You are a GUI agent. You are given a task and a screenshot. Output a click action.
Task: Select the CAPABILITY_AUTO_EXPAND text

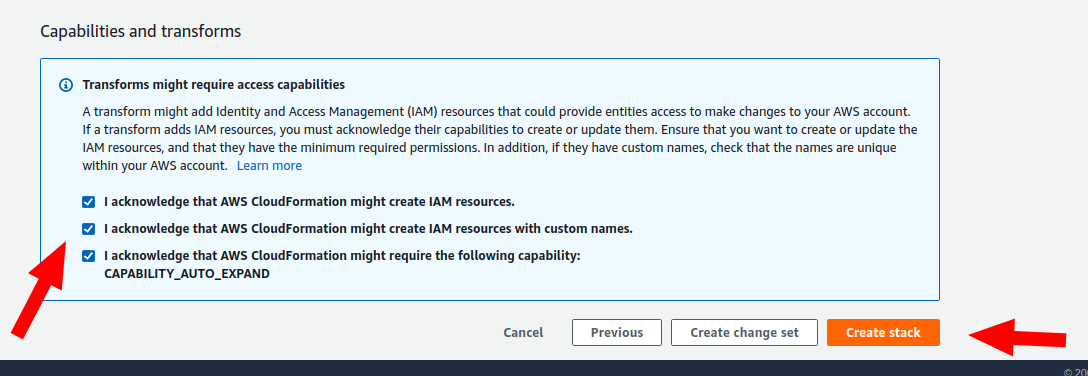187,274
